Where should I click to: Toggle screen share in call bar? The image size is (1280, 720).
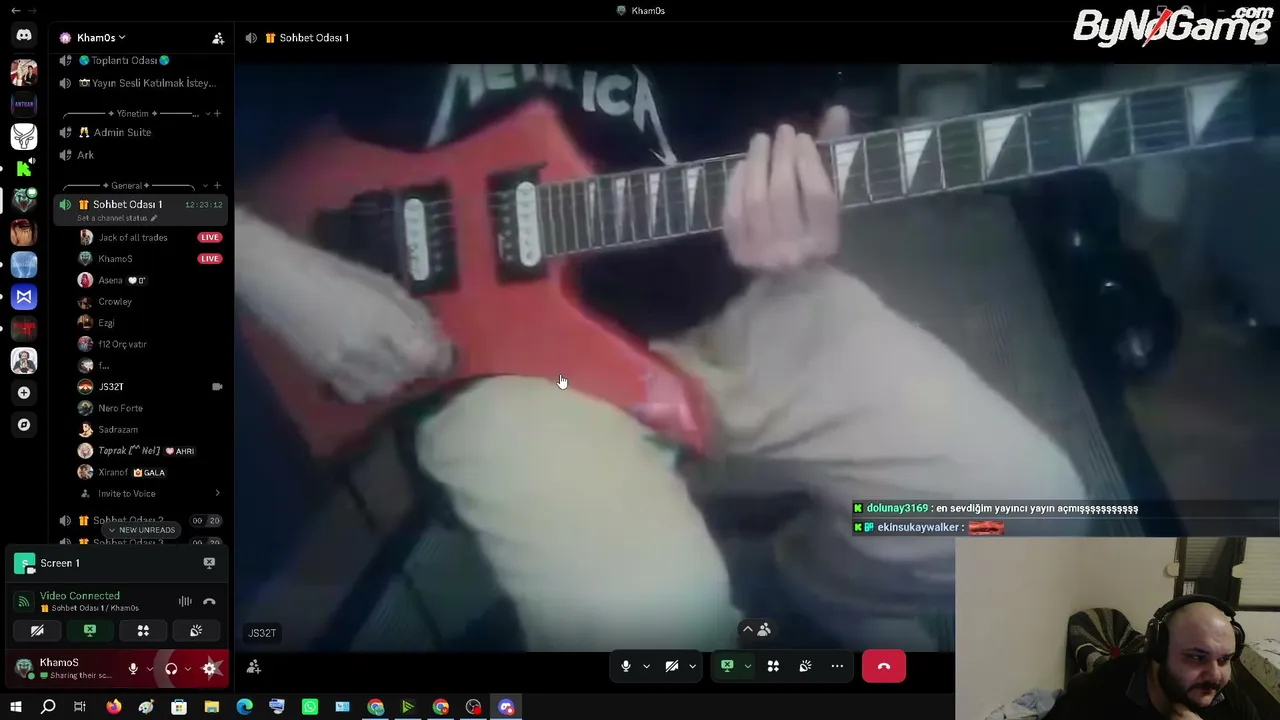click(727, 666)
